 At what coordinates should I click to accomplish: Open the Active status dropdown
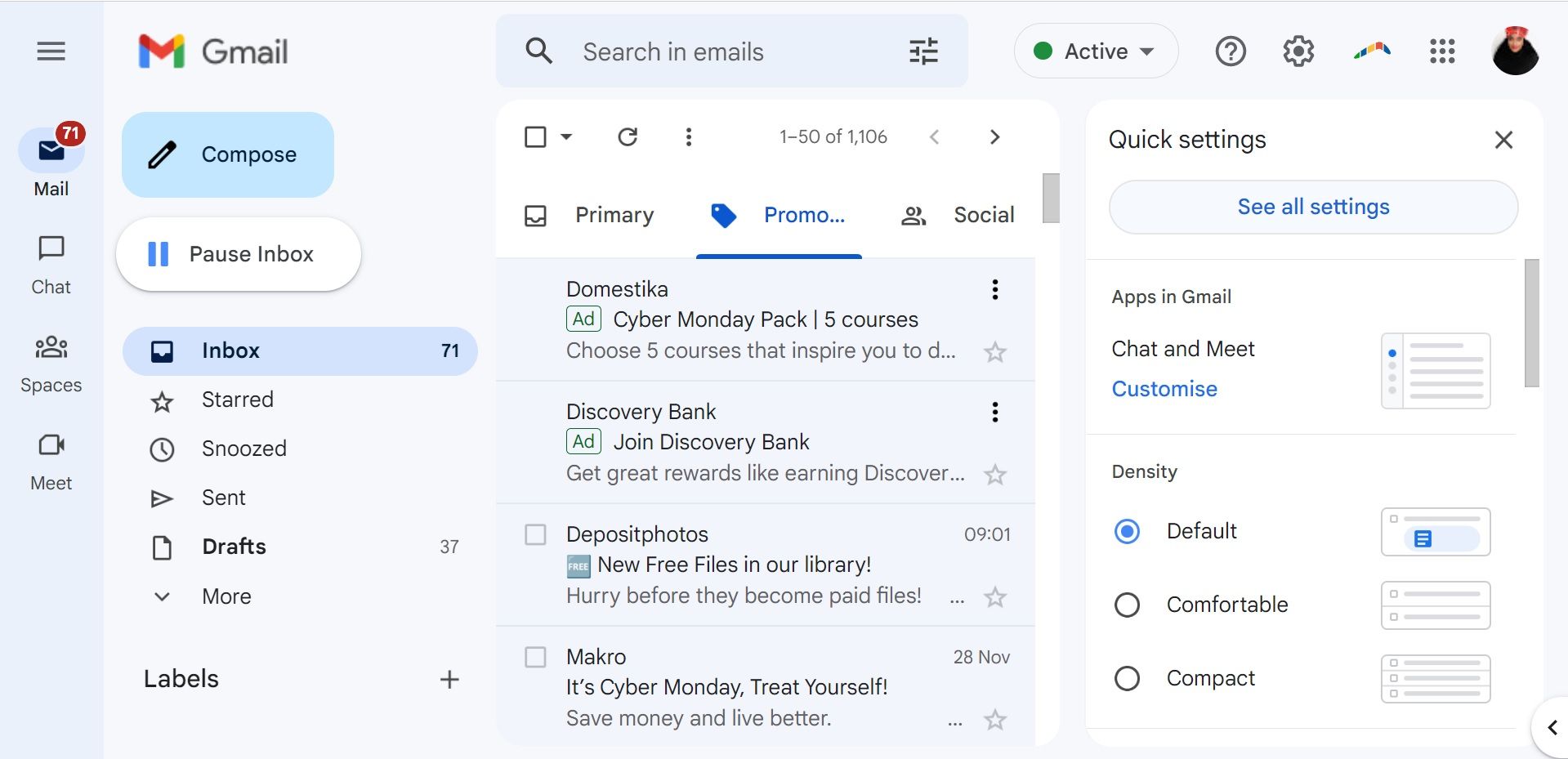1096,51
